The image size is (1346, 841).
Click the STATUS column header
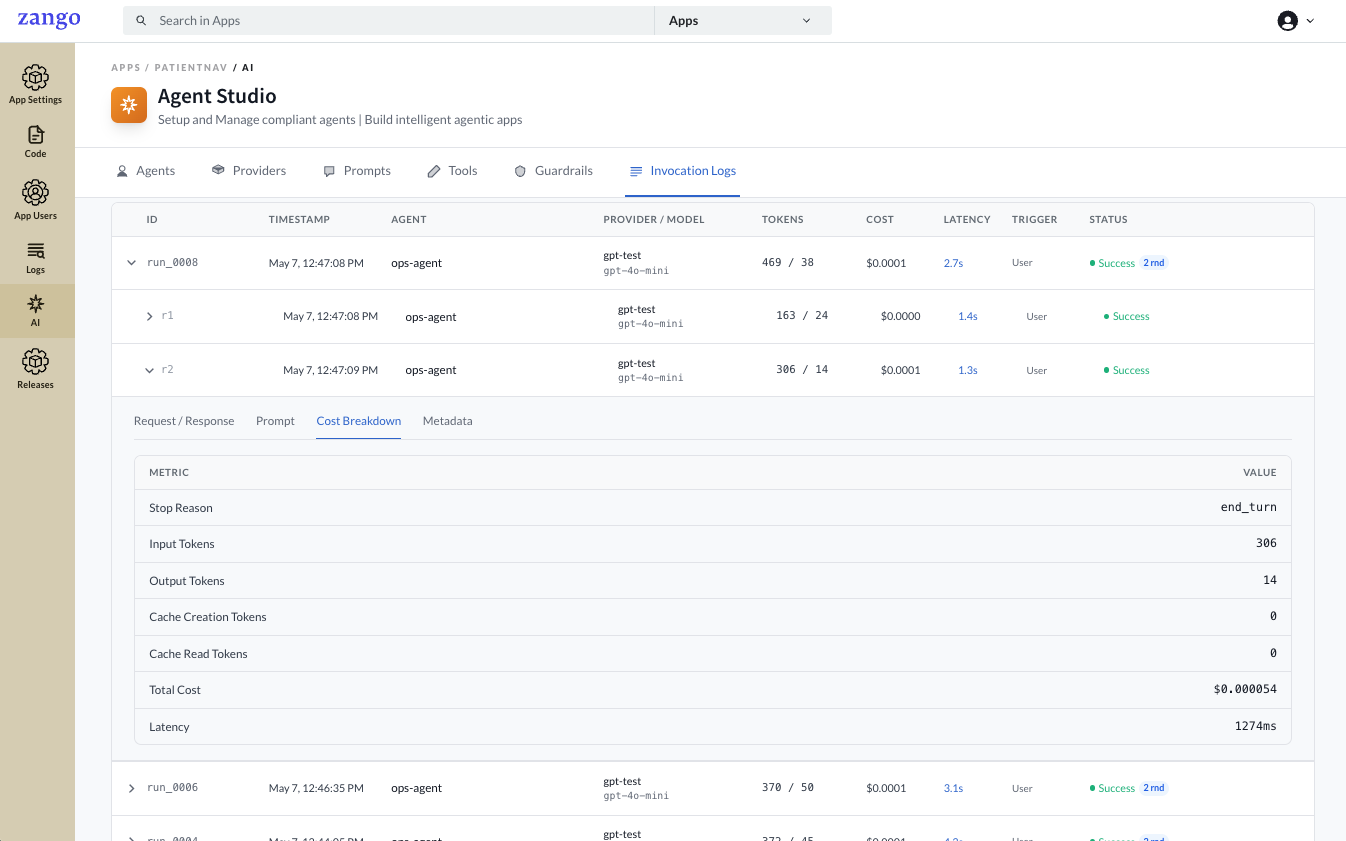(1108, 220)
